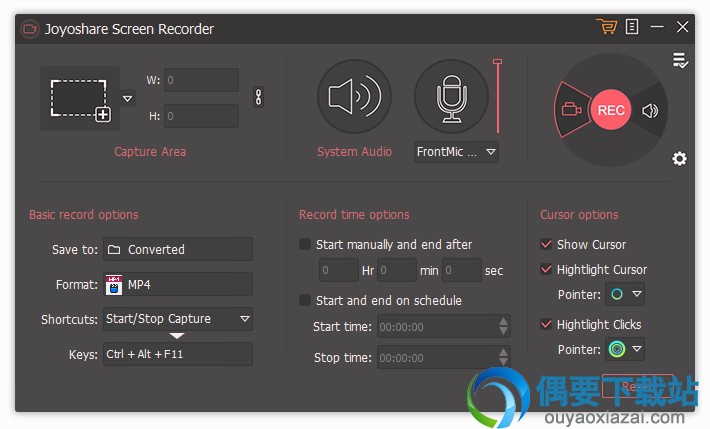Image resolution: width=710 pixels, height=429 pixels.
Task: Click the red REC button
Action: click(610, 110)
